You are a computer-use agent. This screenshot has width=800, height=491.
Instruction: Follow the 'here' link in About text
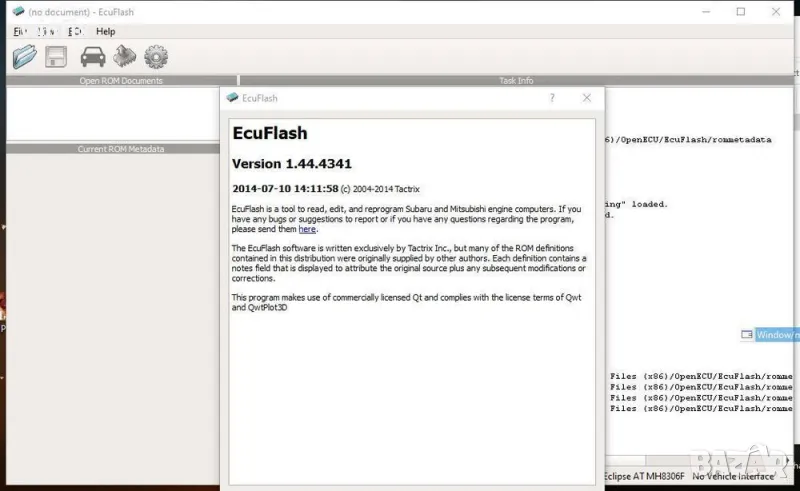pyautogui.click(x=307, y=229)
